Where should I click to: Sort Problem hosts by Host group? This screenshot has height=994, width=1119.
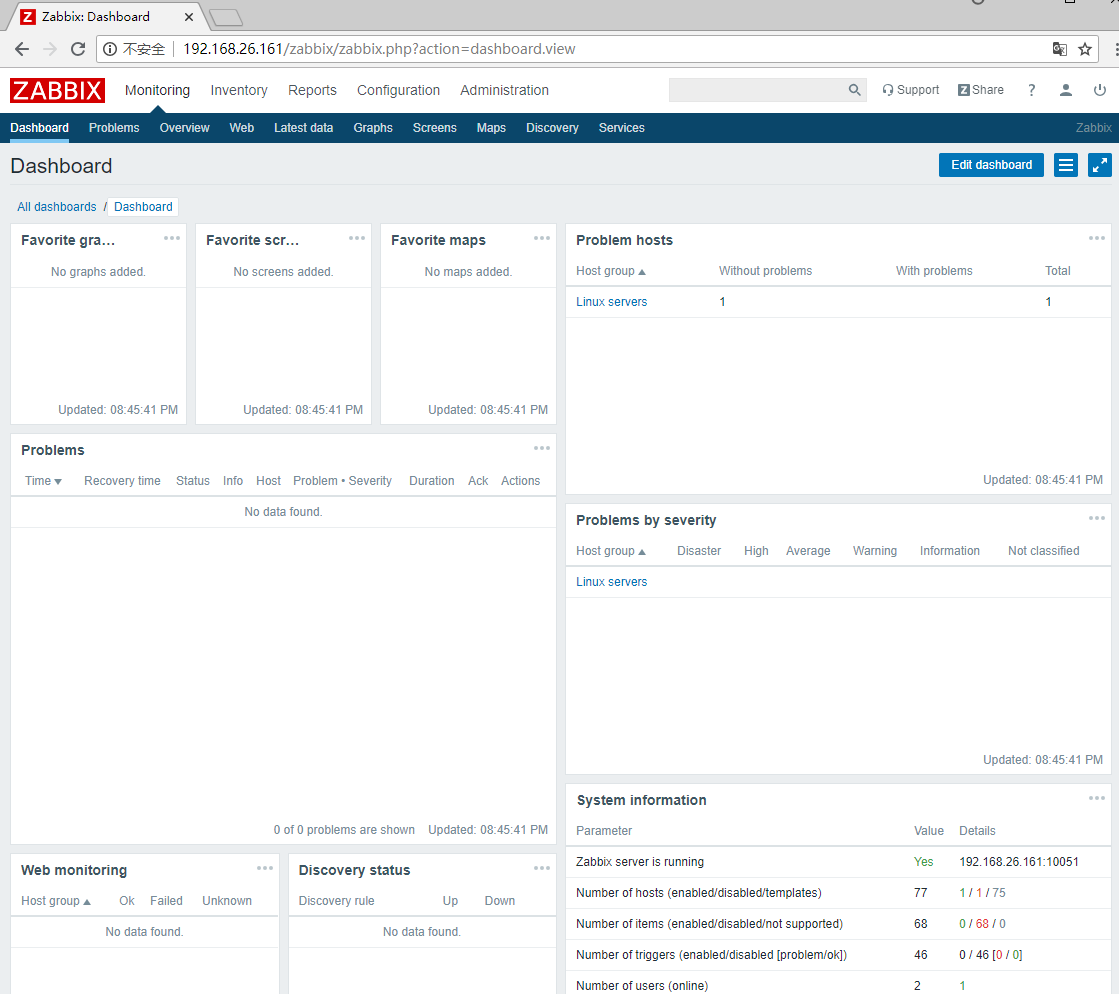(x=610, y=270)
